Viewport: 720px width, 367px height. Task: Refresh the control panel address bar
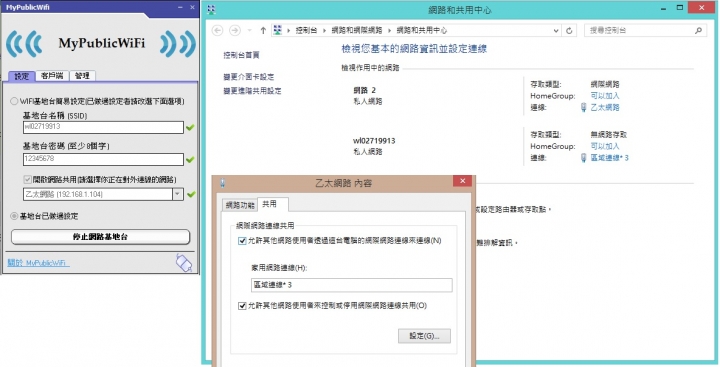(x=569, y=31)
